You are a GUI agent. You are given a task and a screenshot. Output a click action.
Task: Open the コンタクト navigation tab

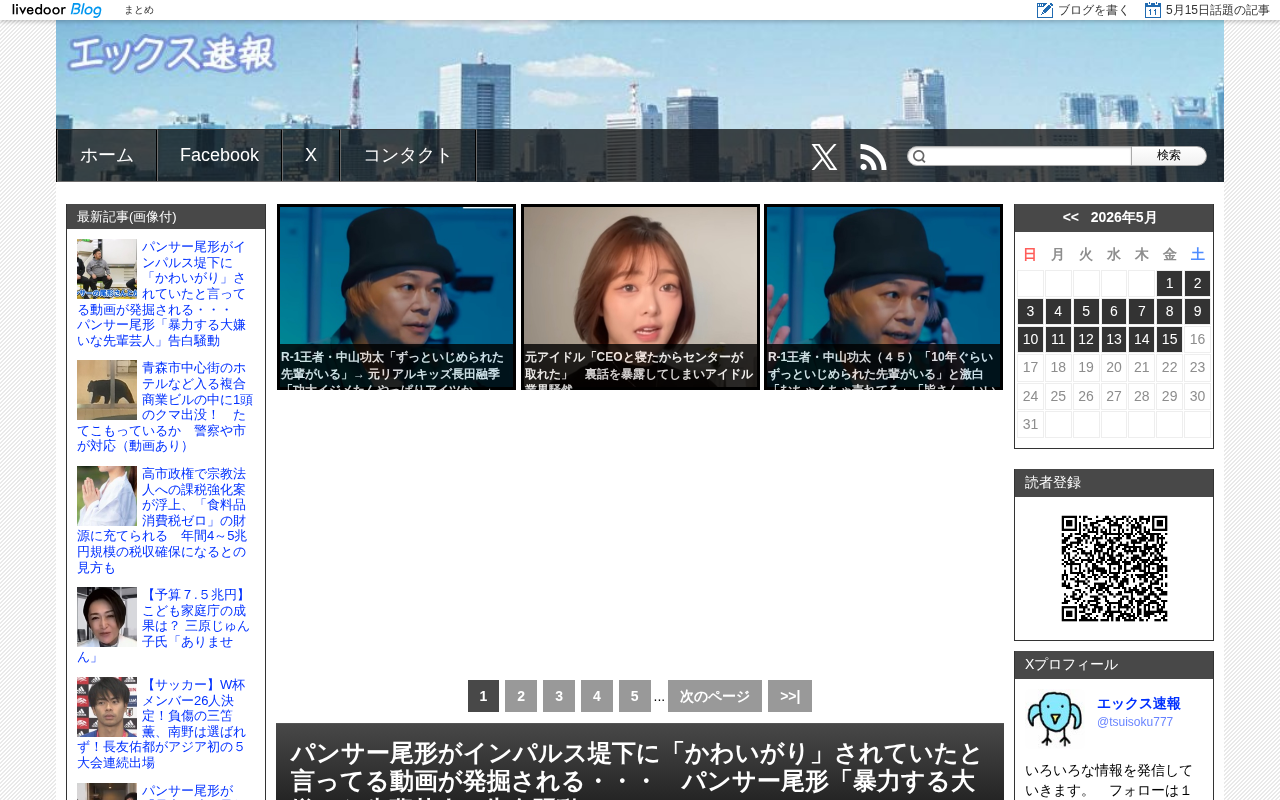point(408,155)
